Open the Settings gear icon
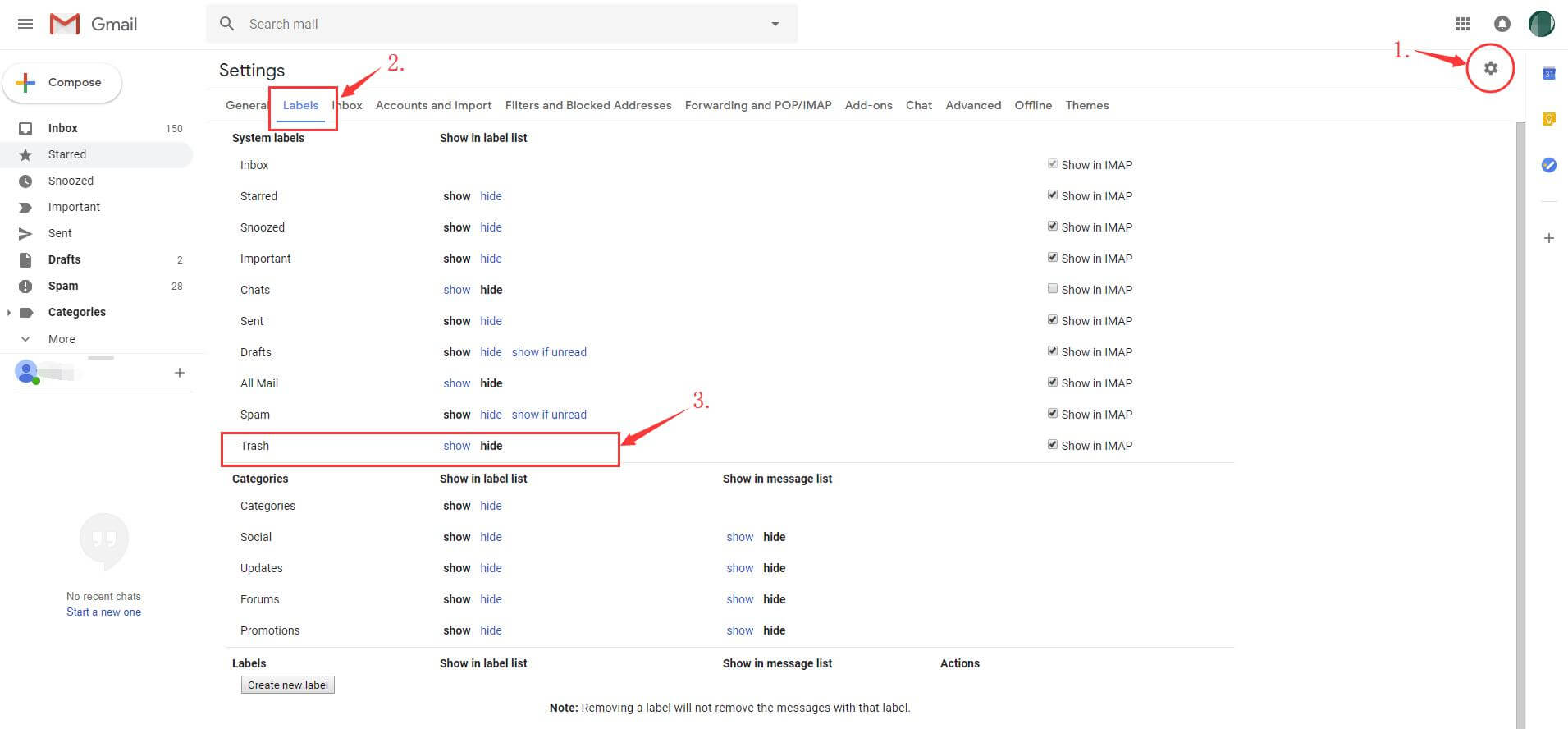 point(1490,68)
